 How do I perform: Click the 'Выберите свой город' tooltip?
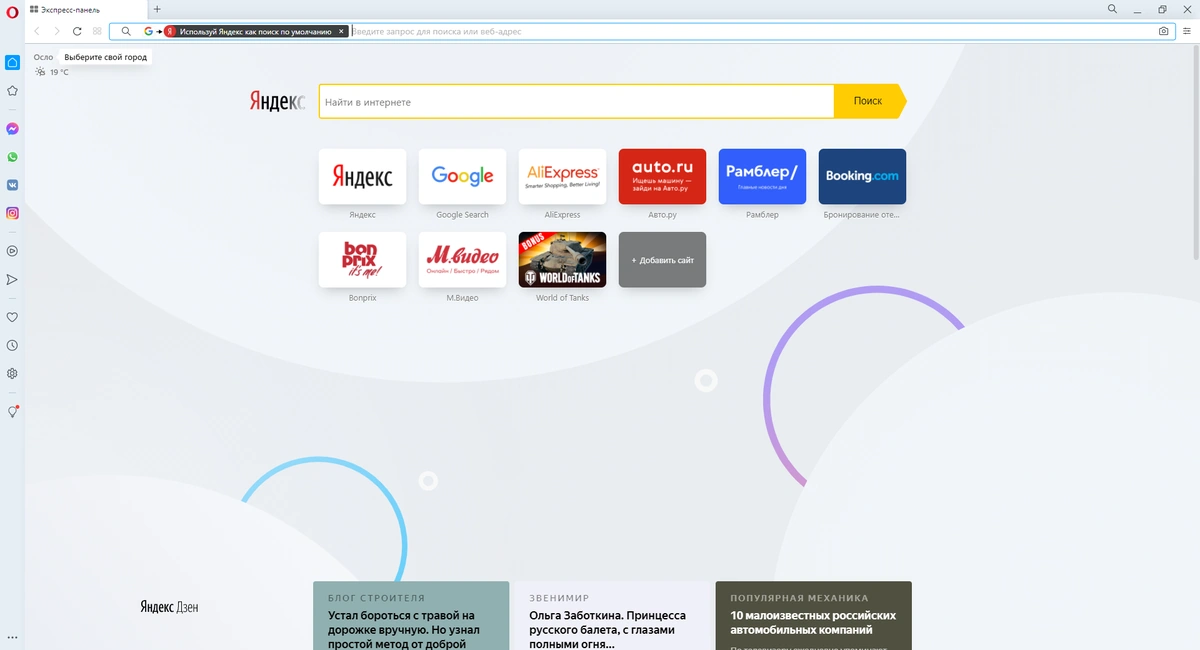pyautogui.click(x=105, y=57)
